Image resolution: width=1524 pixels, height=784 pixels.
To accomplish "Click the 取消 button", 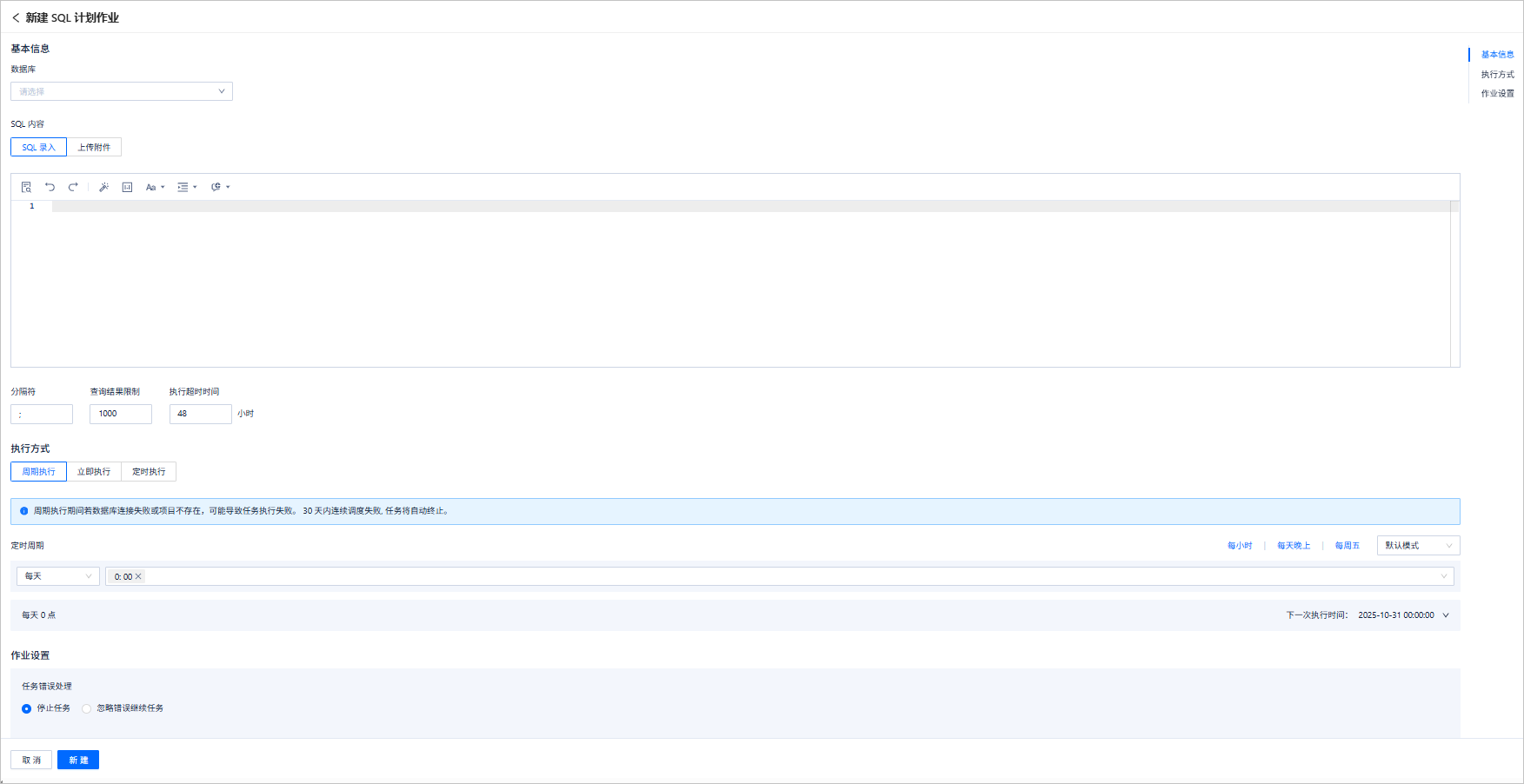I will 31,761.
